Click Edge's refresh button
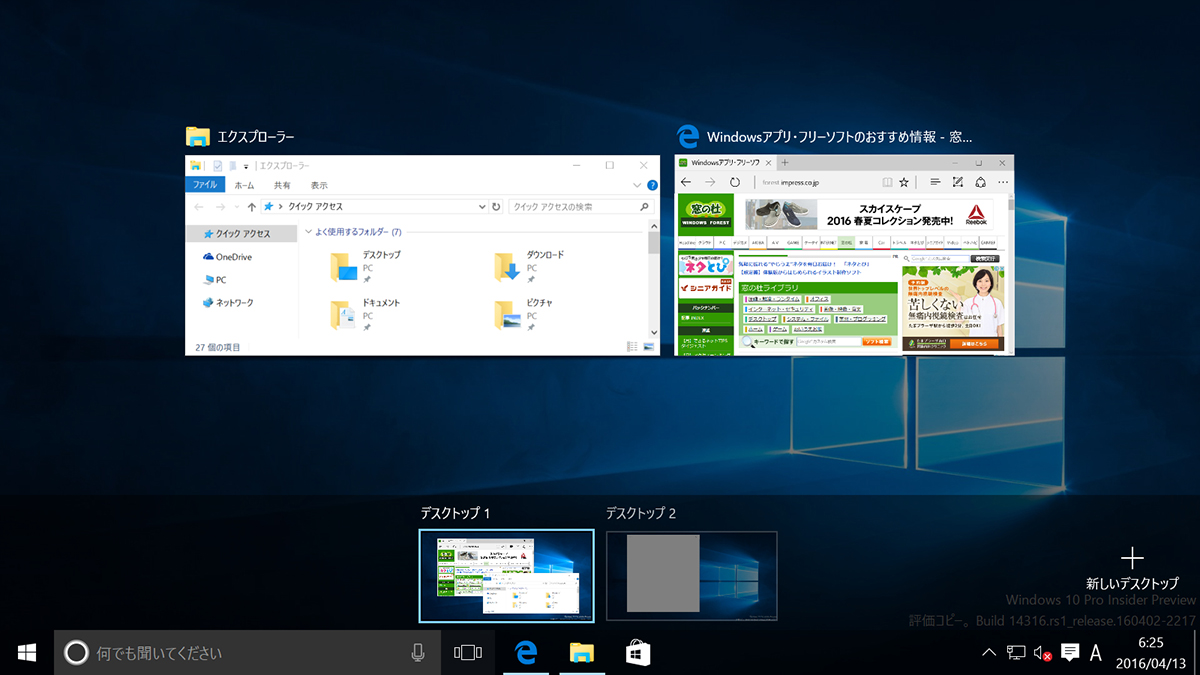Image resolution: width=1200 pixels, height=675 pixels. coord(735,182)
